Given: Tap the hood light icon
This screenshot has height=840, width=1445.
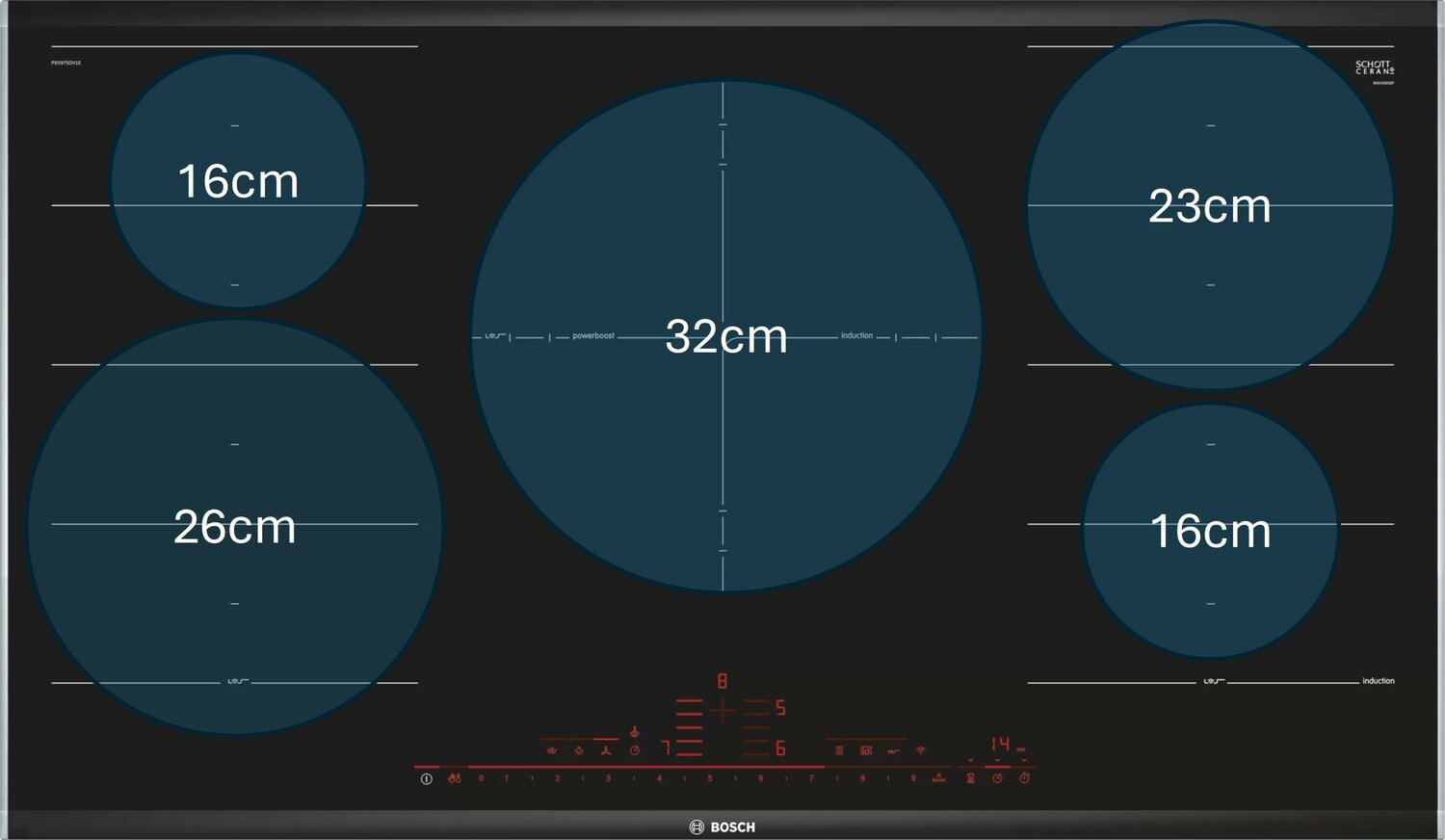Looking at the screenshot, I should [579, 750].
